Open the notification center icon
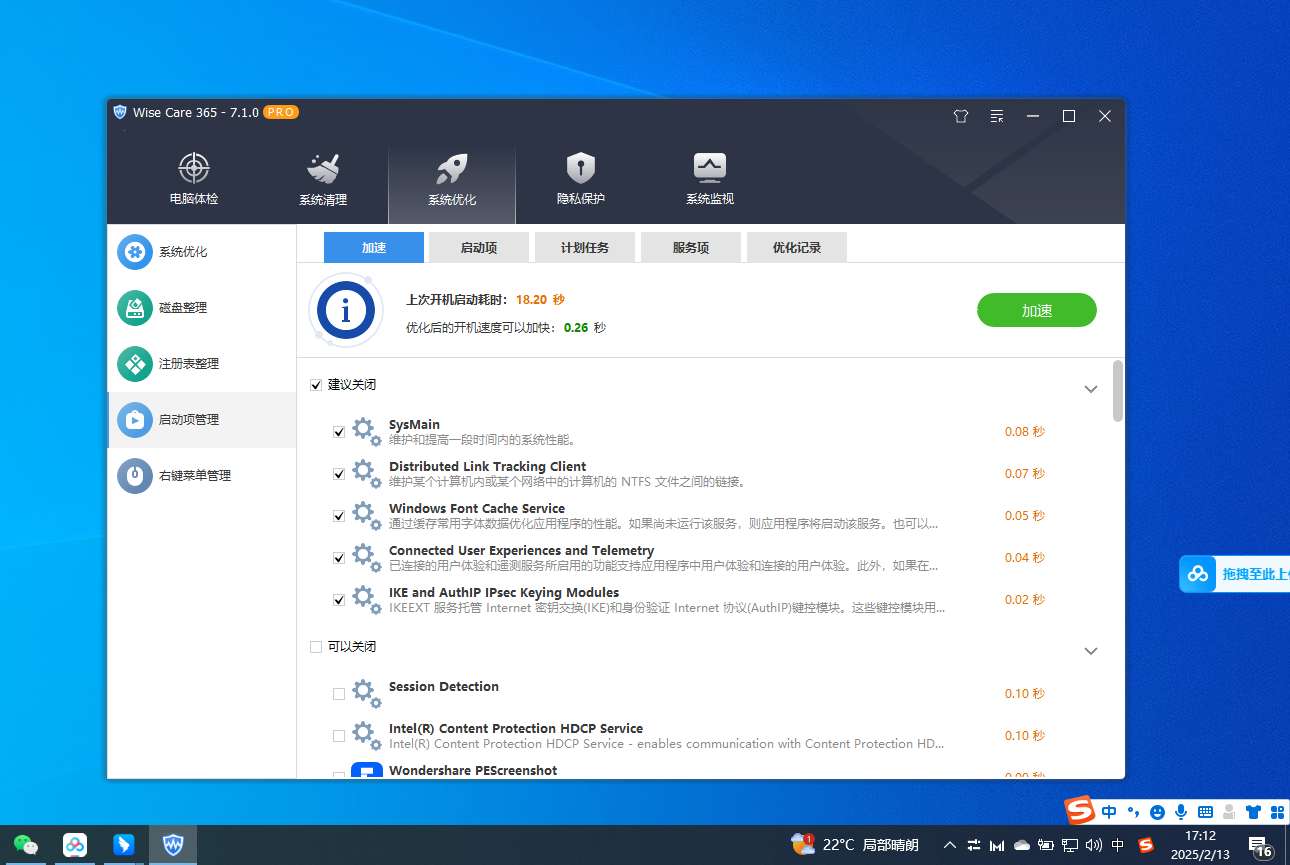 pyautogui.click(x=1260, y=846)
